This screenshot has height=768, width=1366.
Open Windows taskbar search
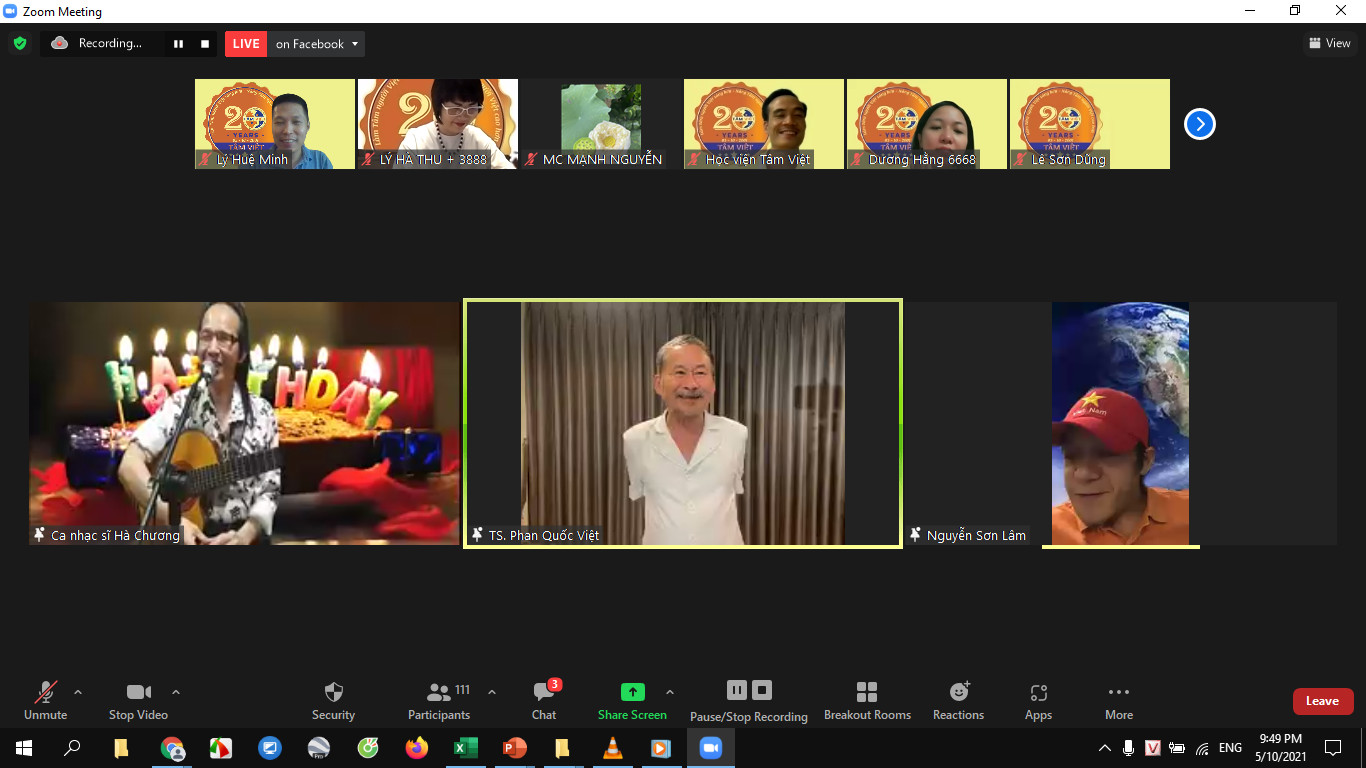[x=72, y=748]
